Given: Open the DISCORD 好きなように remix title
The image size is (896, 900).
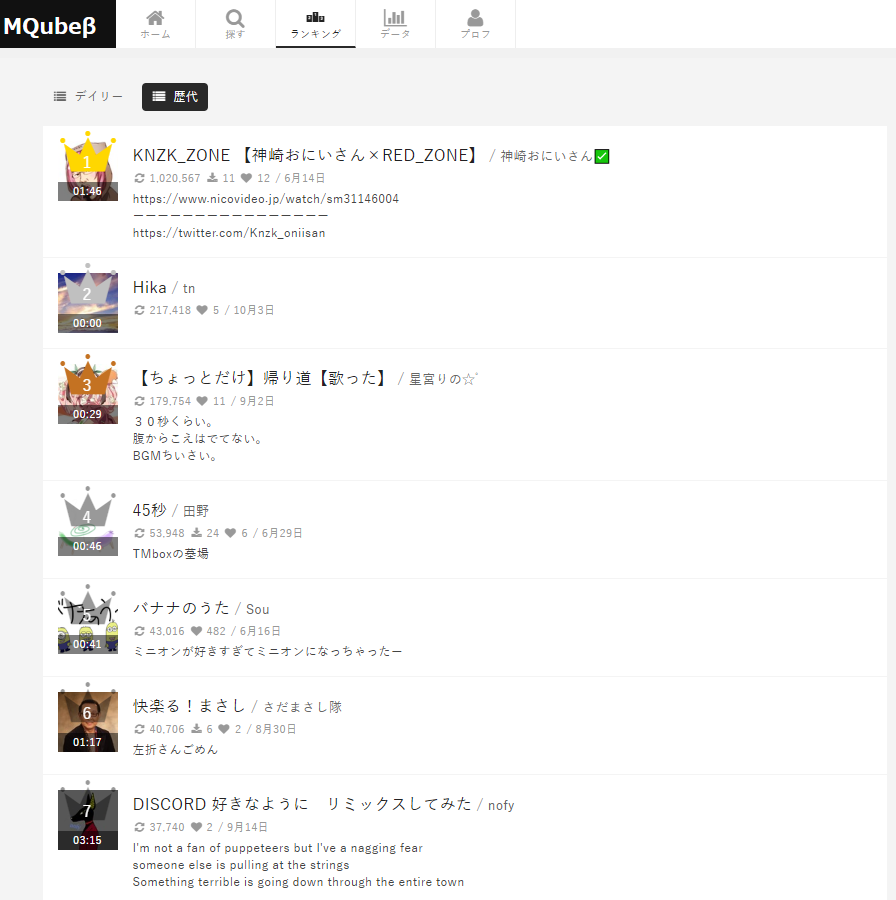Looking at the screenshot, I should coord(302,804).
